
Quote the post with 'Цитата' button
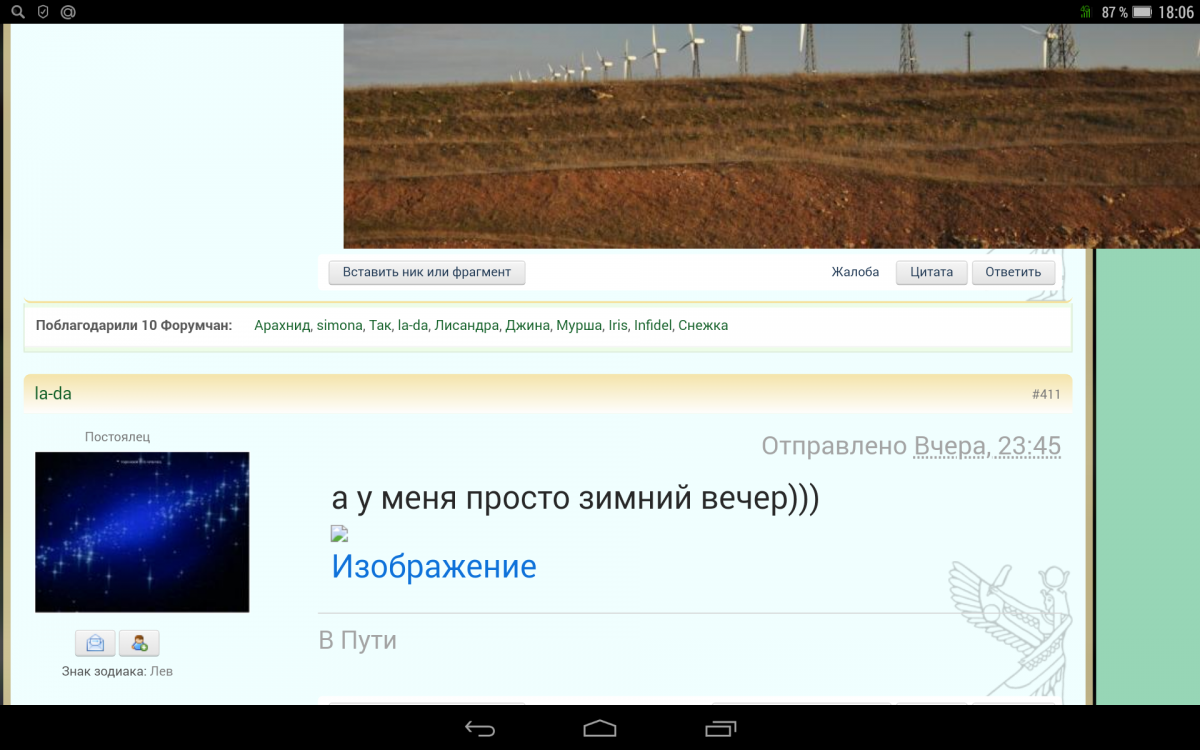pos(931,272)
